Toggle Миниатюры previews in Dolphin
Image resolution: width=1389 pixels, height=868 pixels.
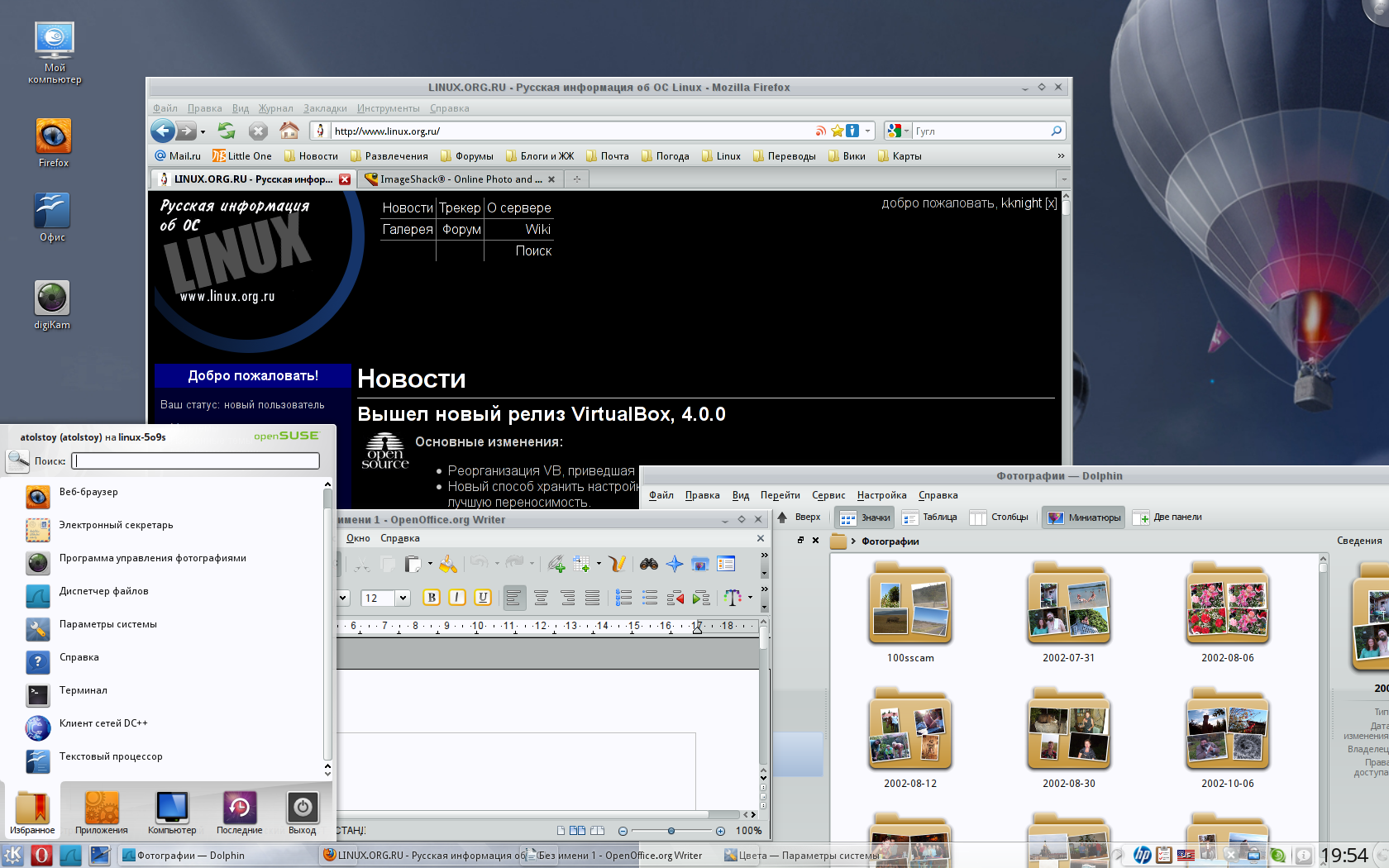(1084, 517)
